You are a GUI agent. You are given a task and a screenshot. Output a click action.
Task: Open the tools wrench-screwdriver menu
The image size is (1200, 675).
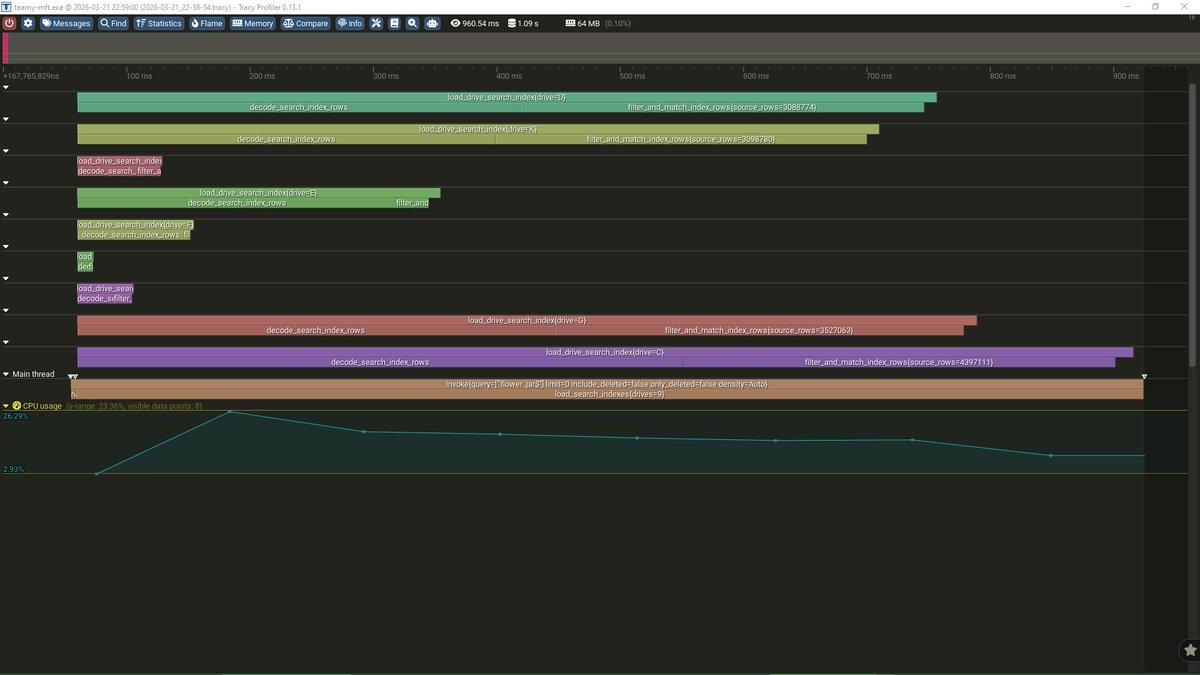(x=376, y=23)
